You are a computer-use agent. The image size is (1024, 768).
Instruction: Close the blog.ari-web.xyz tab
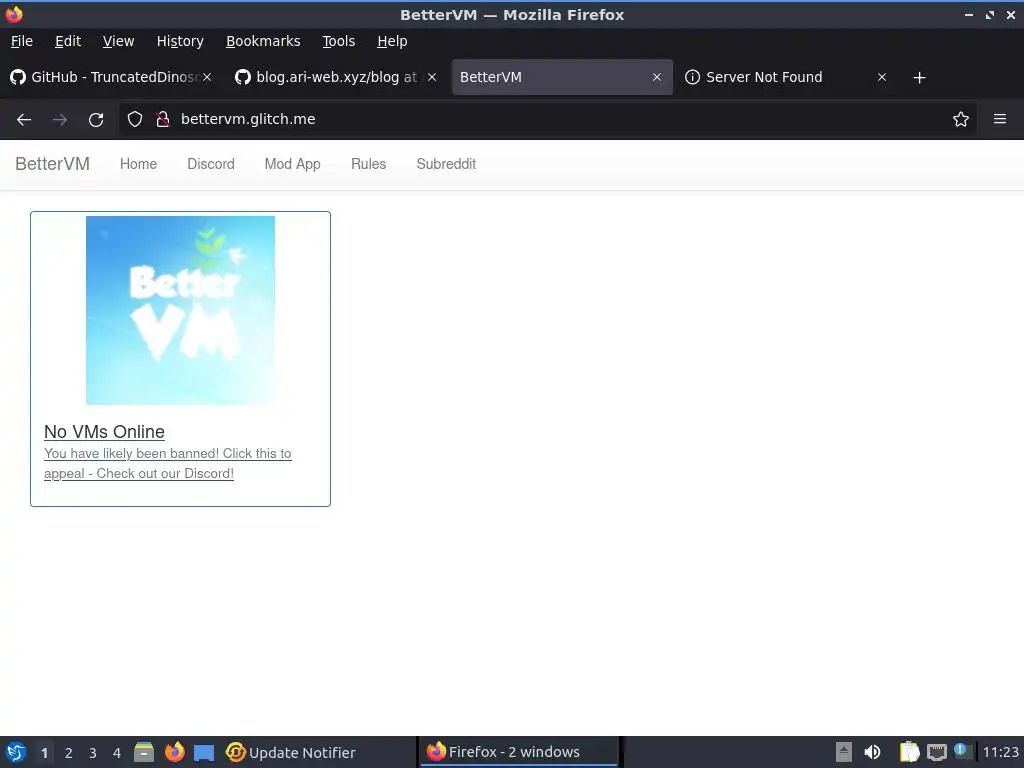point(432,77)
